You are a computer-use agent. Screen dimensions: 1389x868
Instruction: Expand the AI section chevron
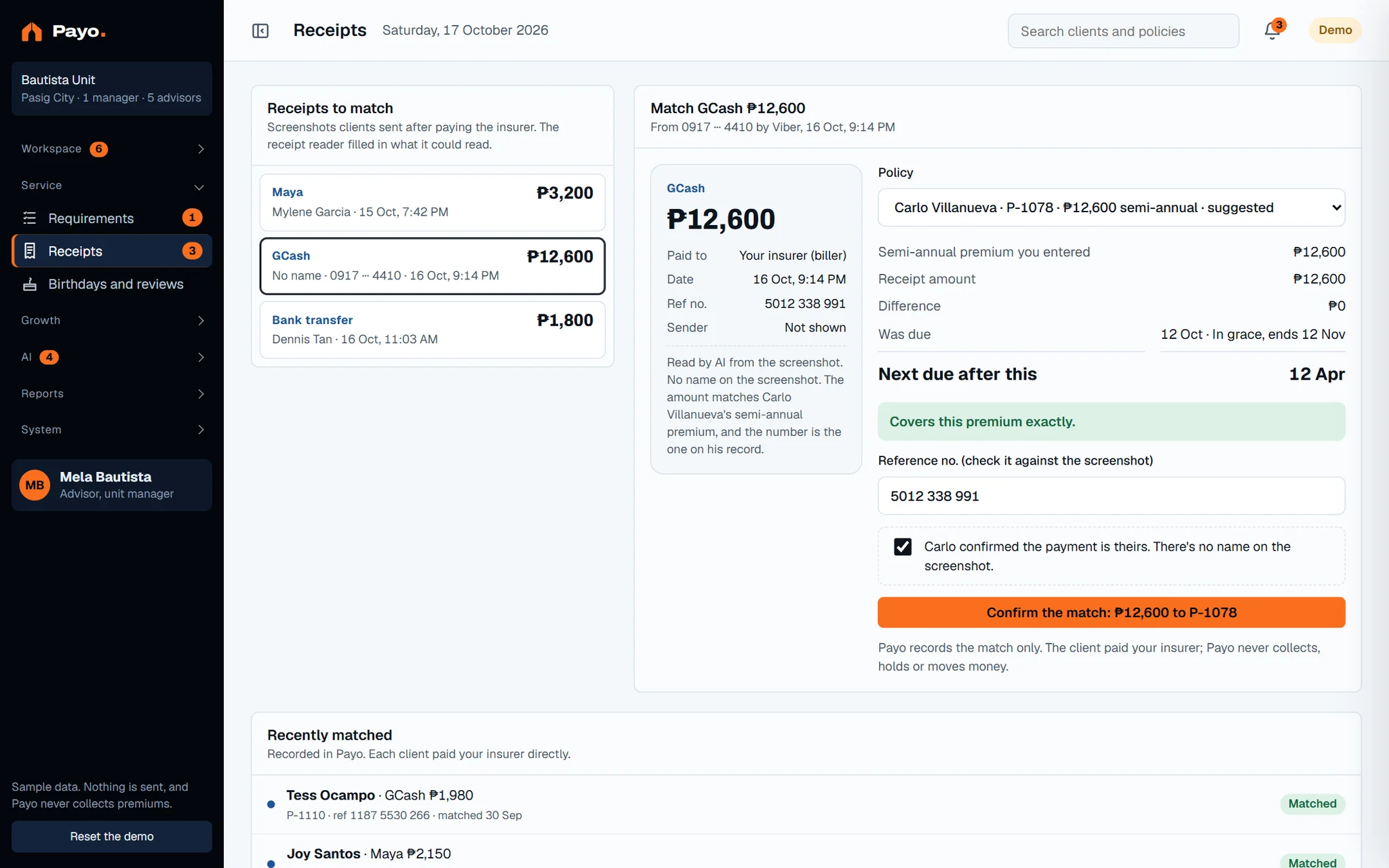pyautogui.click(x=201, y=357)
